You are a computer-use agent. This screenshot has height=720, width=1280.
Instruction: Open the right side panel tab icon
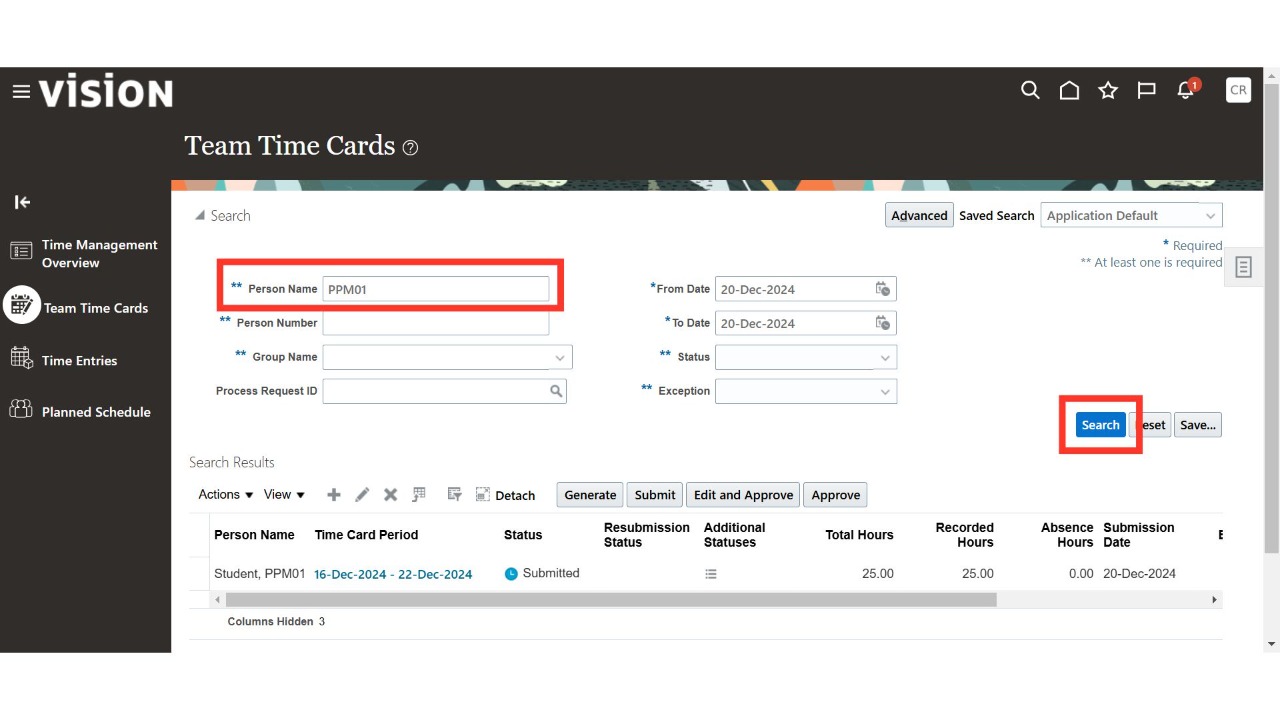(1244, 267)
